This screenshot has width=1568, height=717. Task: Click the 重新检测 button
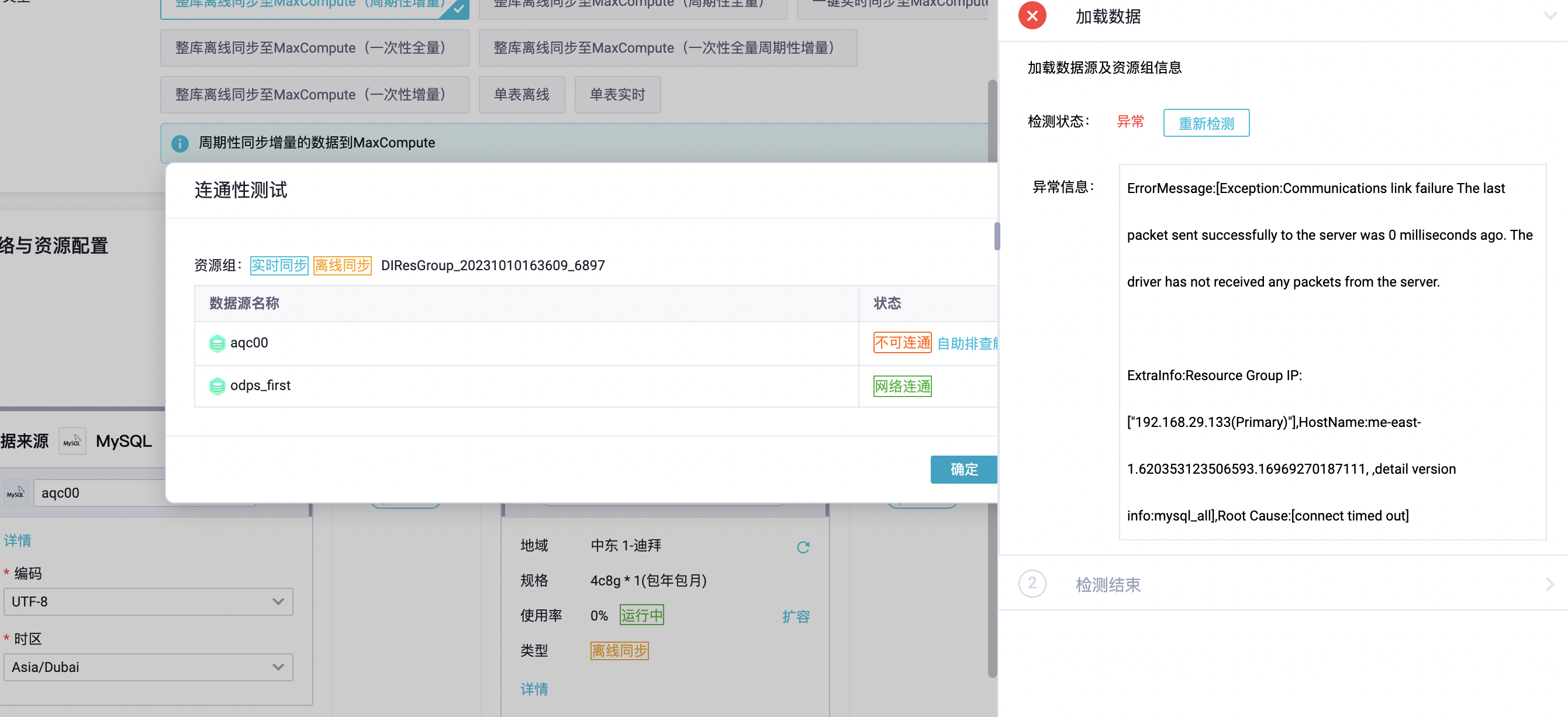[1206, 123]
